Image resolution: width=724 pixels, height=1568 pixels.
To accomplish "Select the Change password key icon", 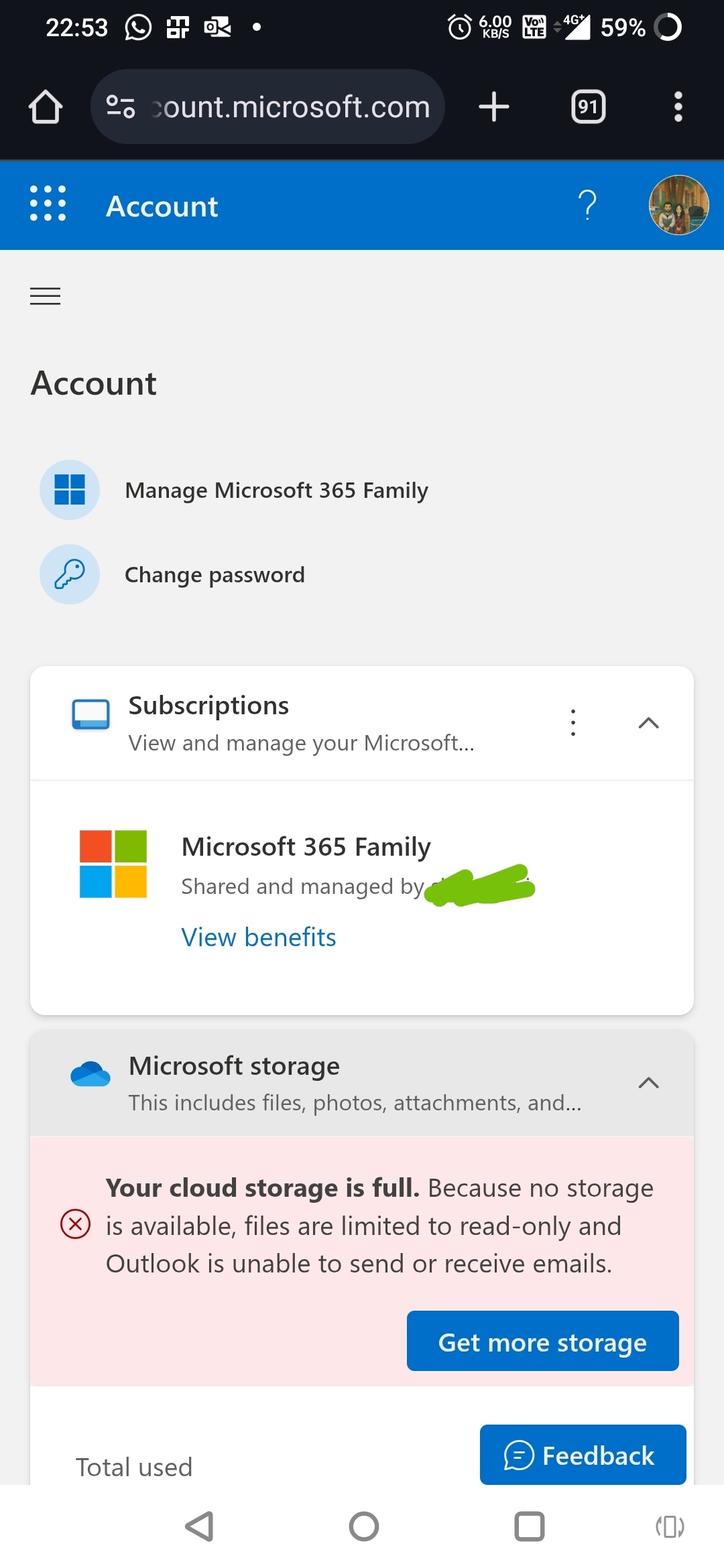I will point(69,574).
